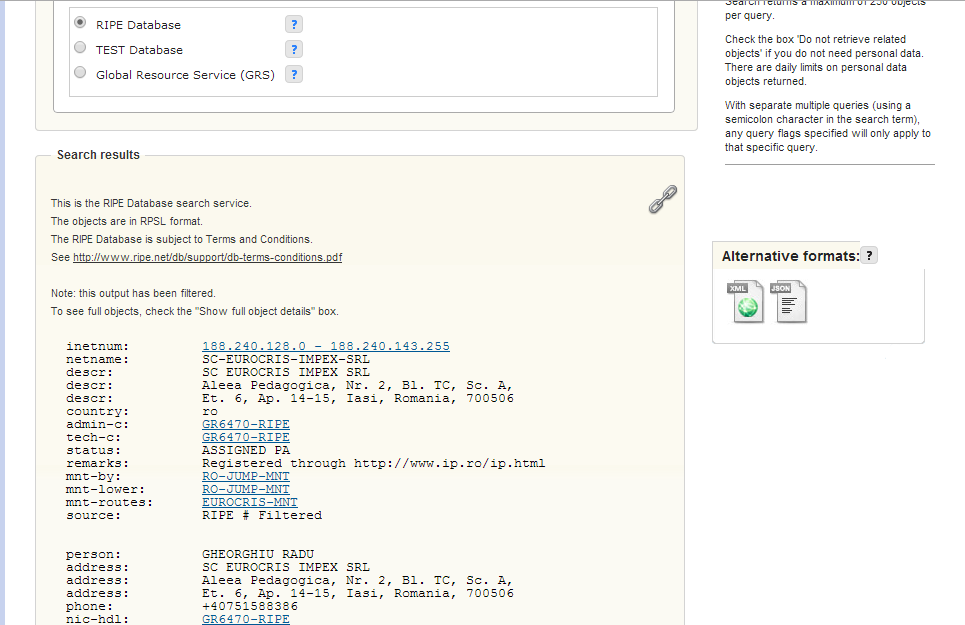This screenshot has width=965, height=625.
Task: Click the person name GHEORGHIU RADU
Action: (258, 554)
